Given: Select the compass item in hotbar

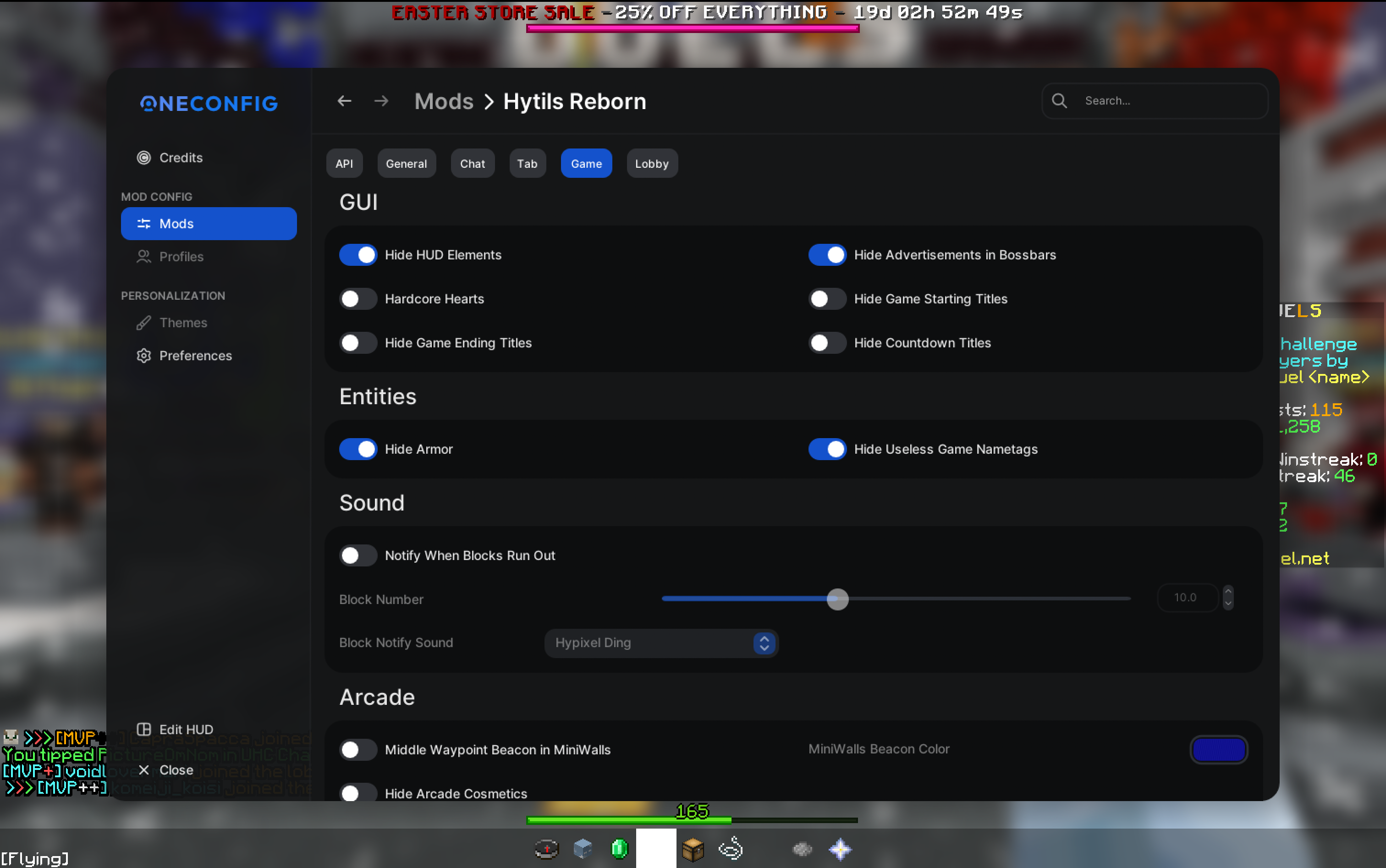Looking at the screenshot, I should (x=546, y=848).
